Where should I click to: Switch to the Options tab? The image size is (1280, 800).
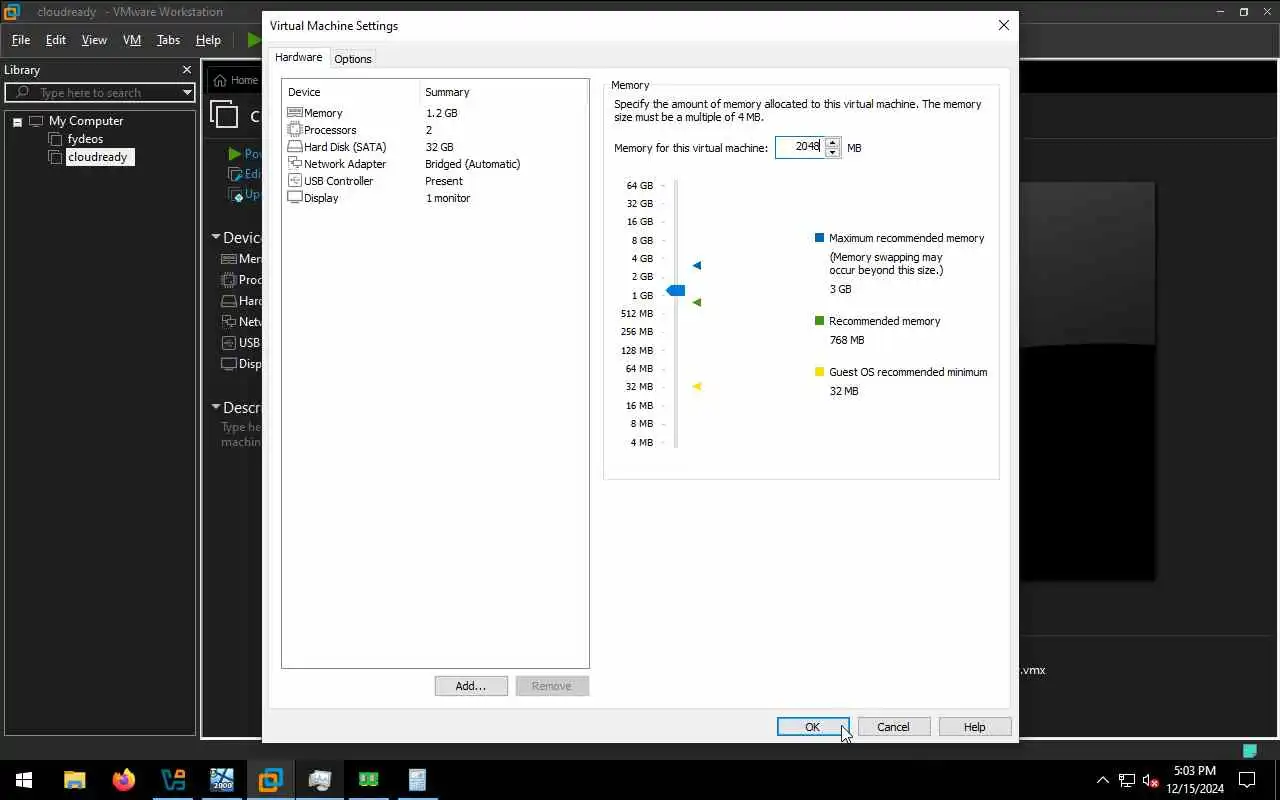pyautogui.click(x=353, y=59)
